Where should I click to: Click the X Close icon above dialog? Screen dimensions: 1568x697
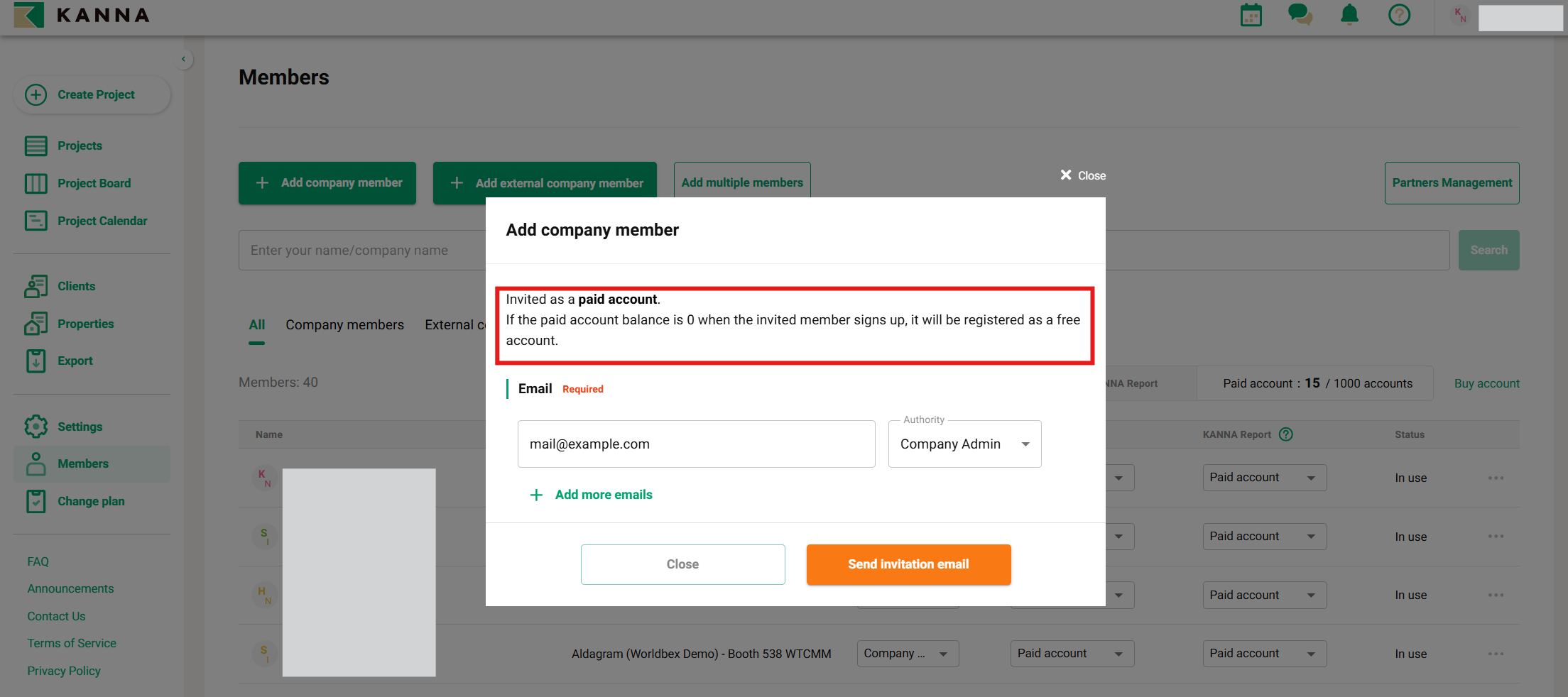tap(1082, 175)
